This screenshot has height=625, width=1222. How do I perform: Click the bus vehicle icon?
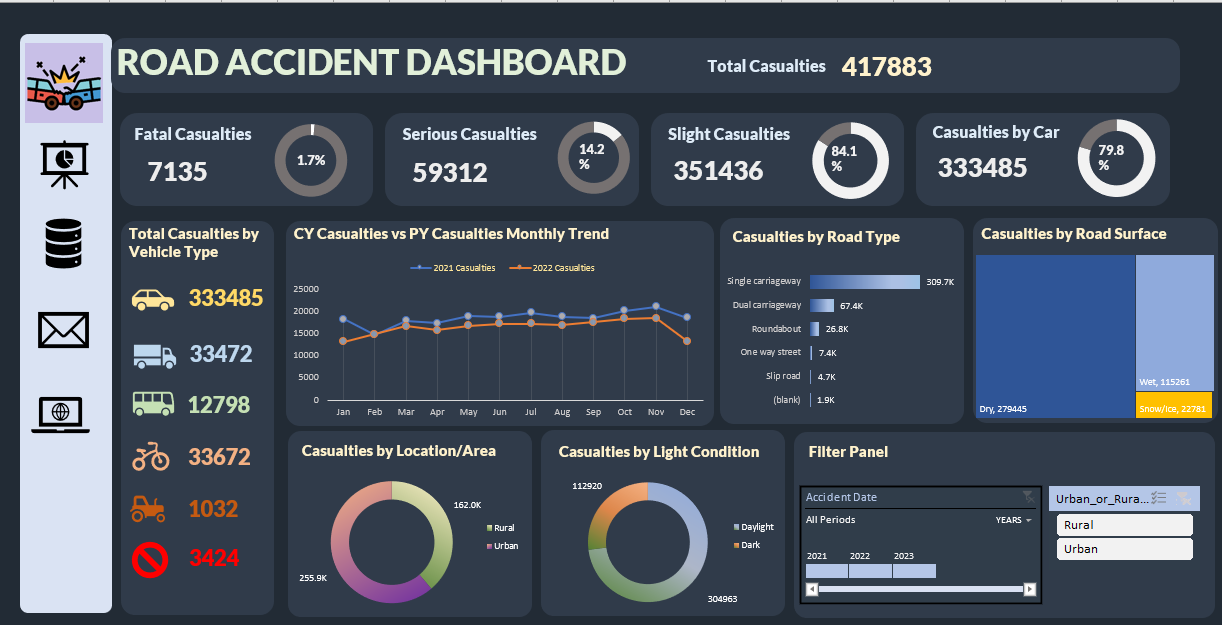click(x=153, y=403)
